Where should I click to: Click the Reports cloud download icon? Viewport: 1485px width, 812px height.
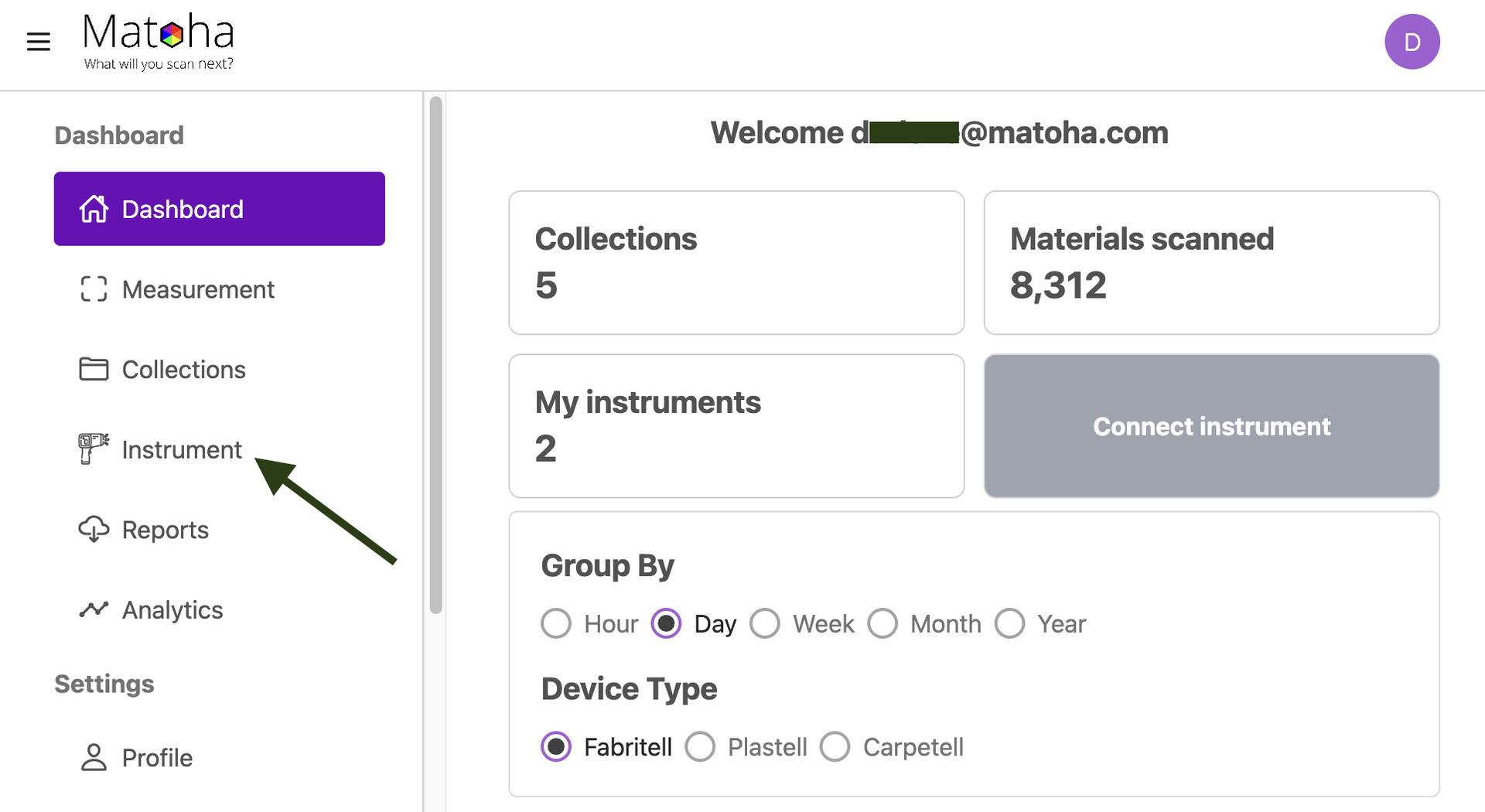coord(94,530)
